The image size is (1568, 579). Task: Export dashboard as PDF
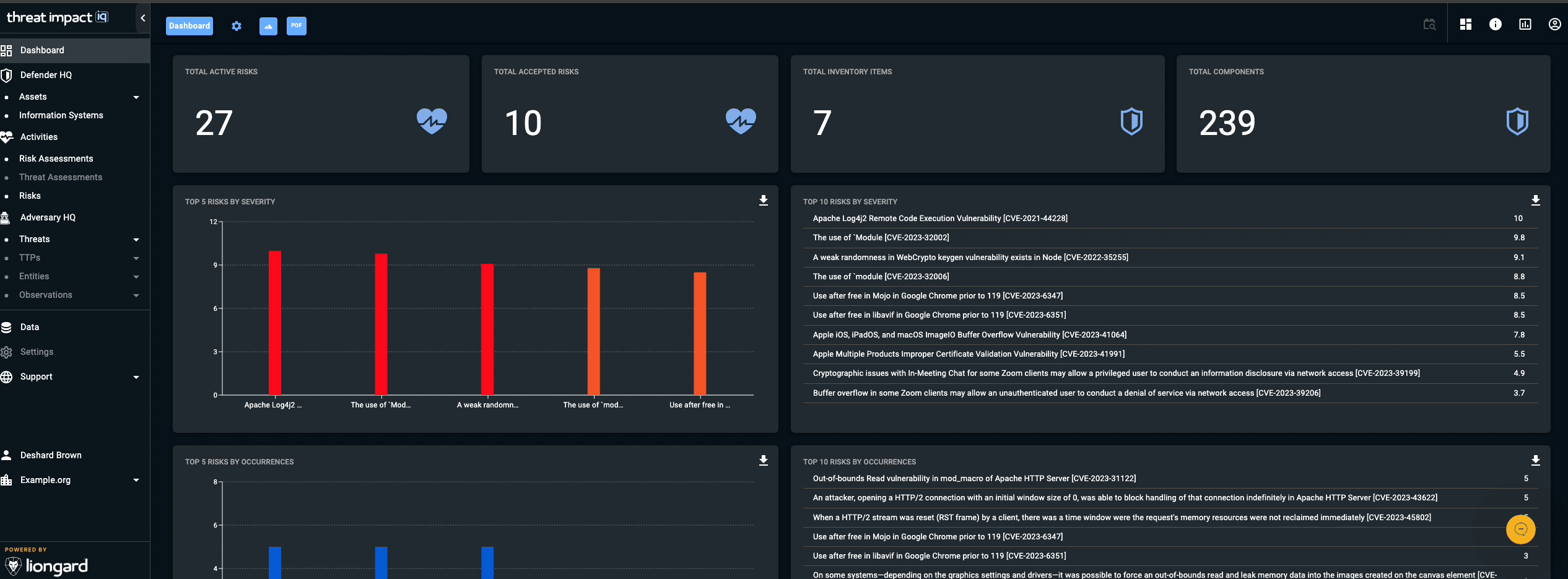point(297,26)
